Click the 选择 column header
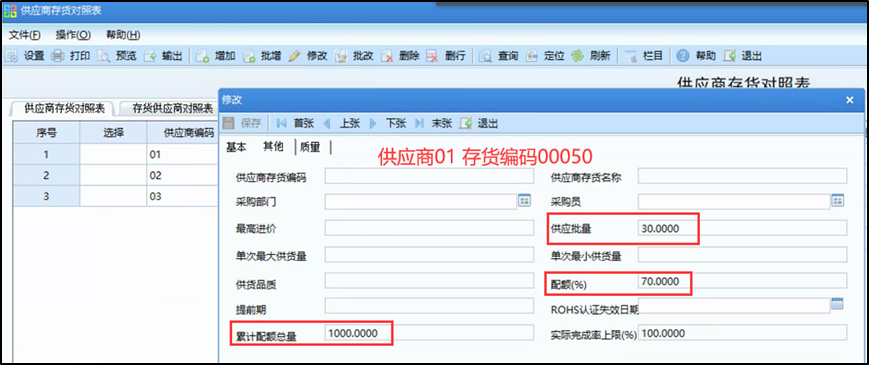The image size is (869, 365). (114, 132)
